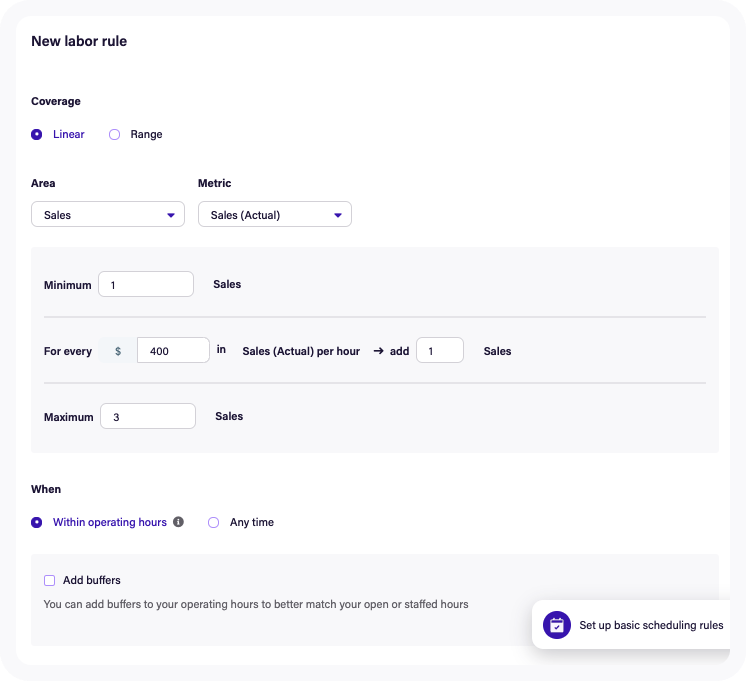
Task: Click the Add buffers label text
Action: coord(91,580)
